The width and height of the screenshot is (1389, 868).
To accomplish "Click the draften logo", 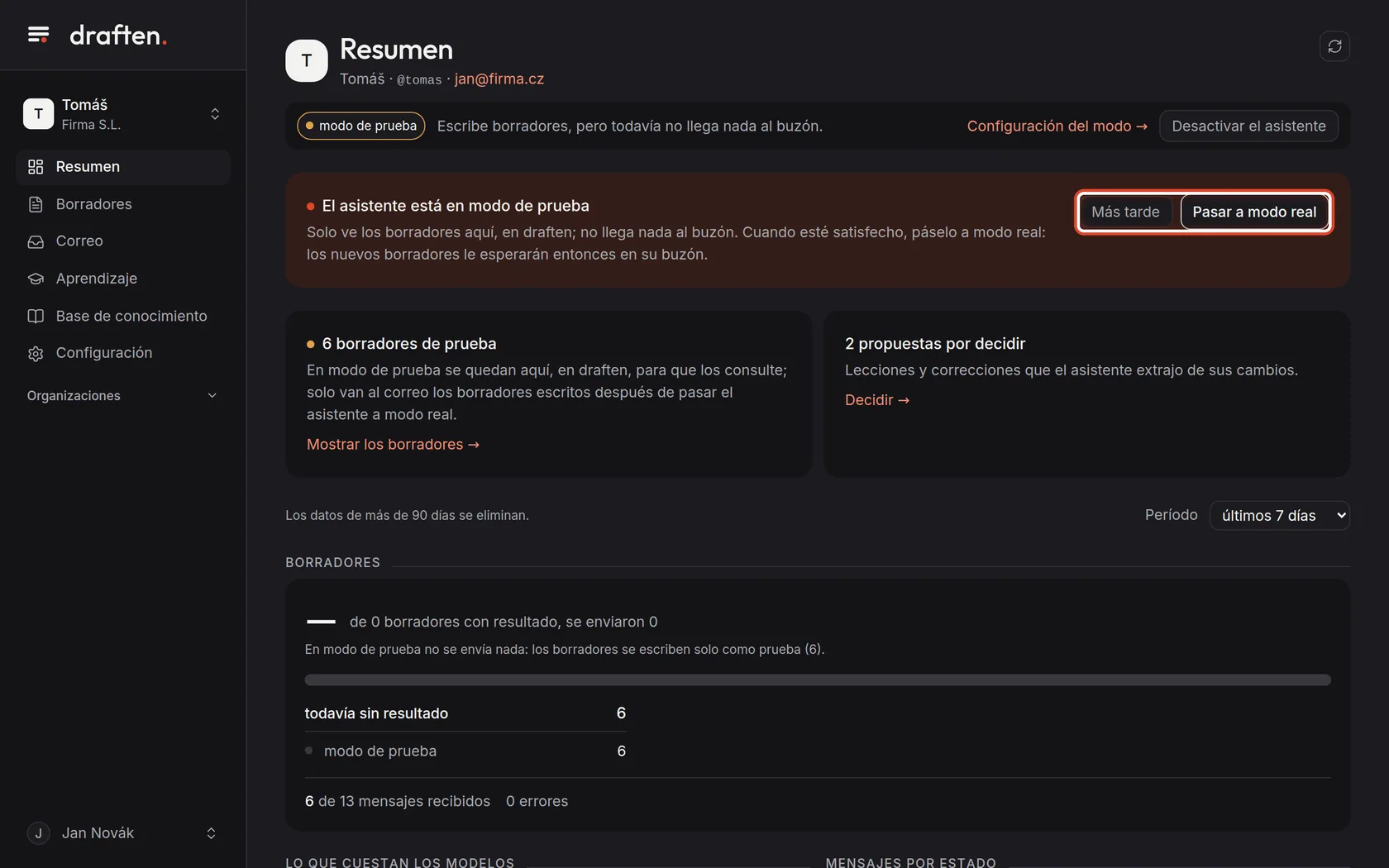I will (x=118, y=35).
